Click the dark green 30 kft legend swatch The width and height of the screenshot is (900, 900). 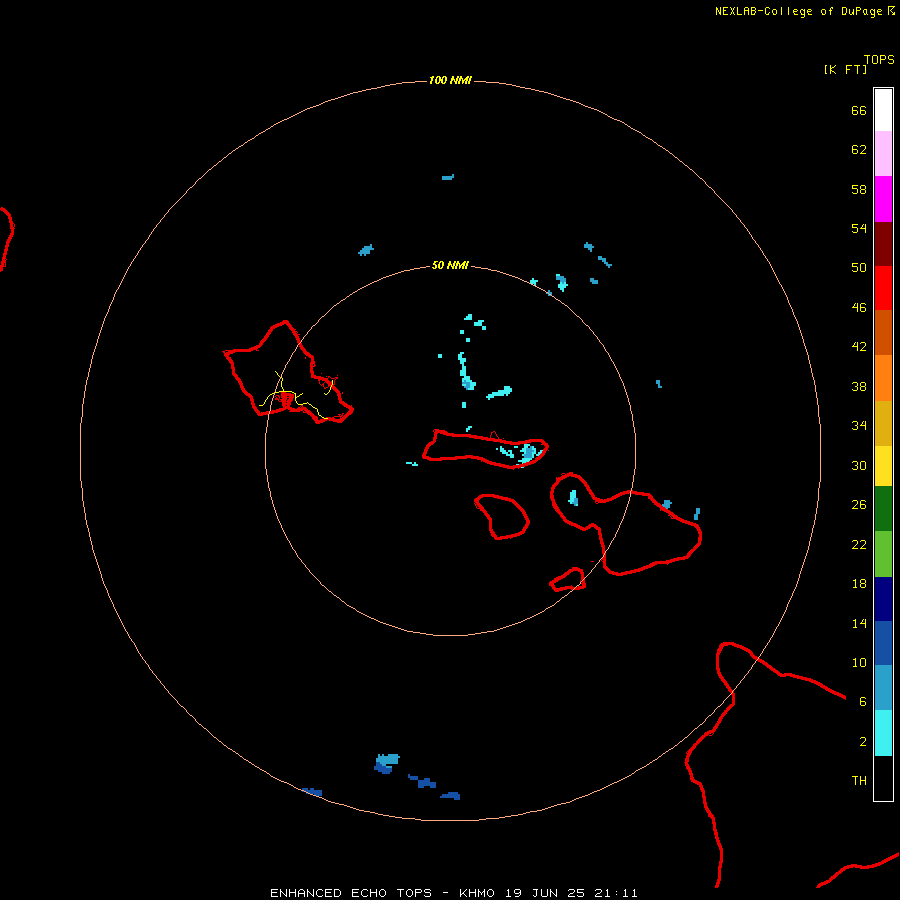coord(883,509)
